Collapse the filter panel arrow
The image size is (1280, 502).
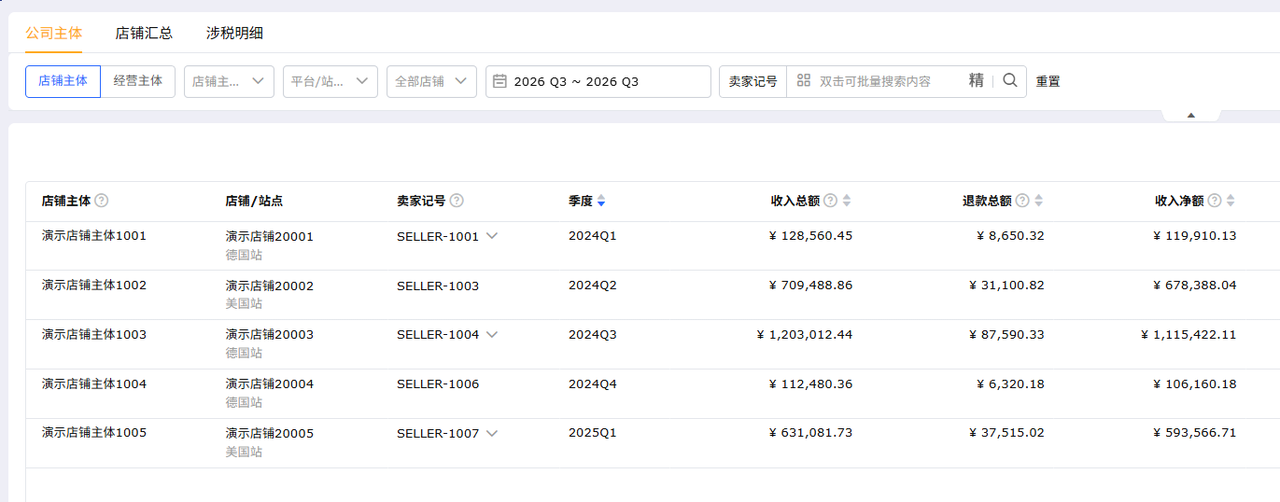[1190, 115]
